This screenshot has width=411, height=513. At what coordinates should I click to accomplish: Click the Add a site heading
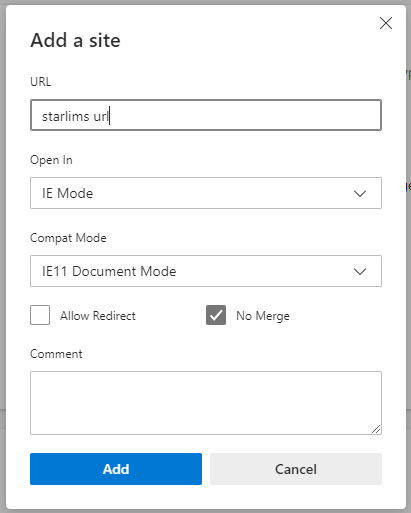[x=75, y=40]
